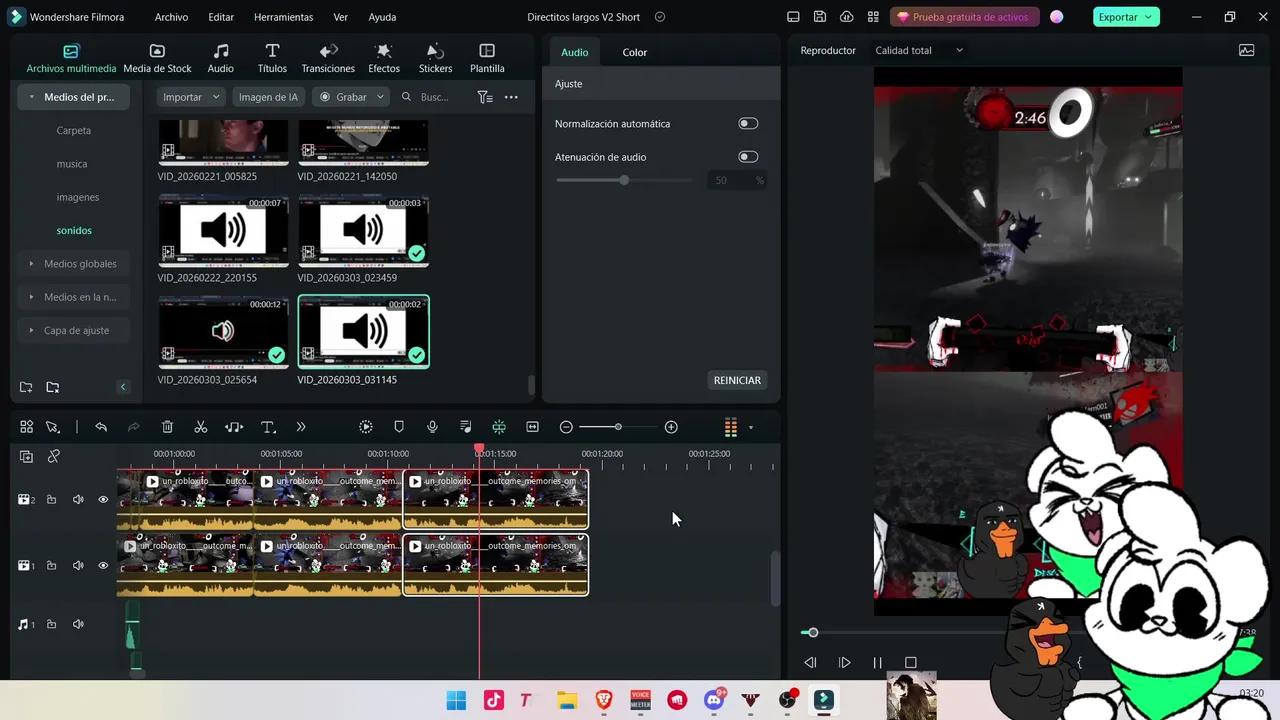Adjust the audio attenuation slider
This screenshot has width=1280, height=720.
coord(623,180)
